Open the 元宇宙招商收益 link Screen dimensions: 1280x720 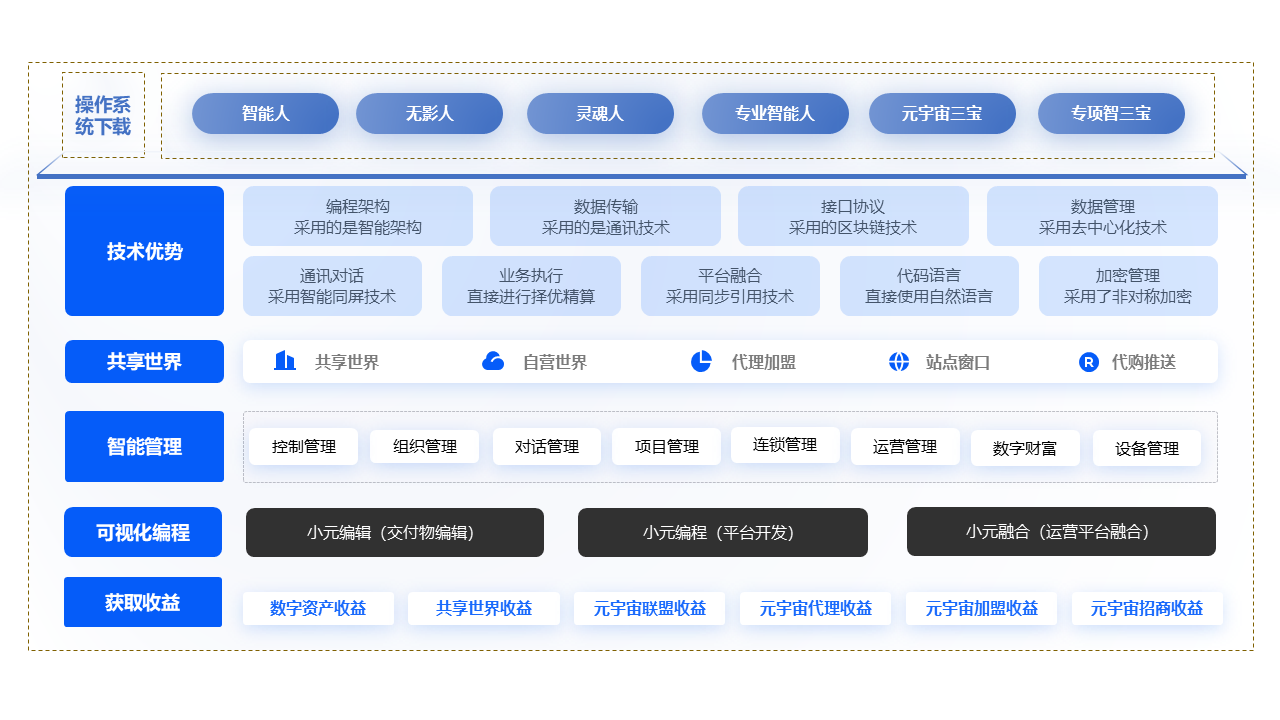pos(1147,608)
